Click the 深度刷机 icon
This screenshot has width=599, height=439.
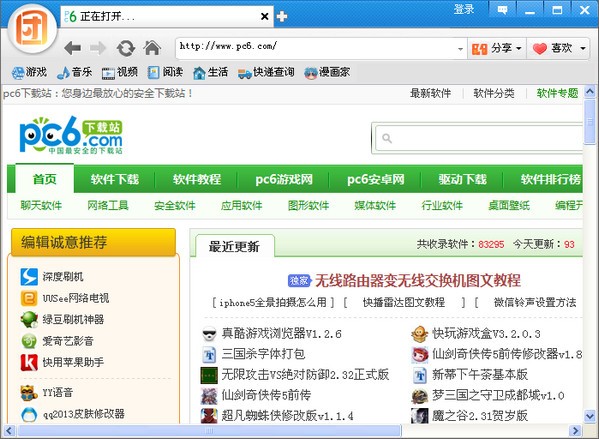[29, 277]
